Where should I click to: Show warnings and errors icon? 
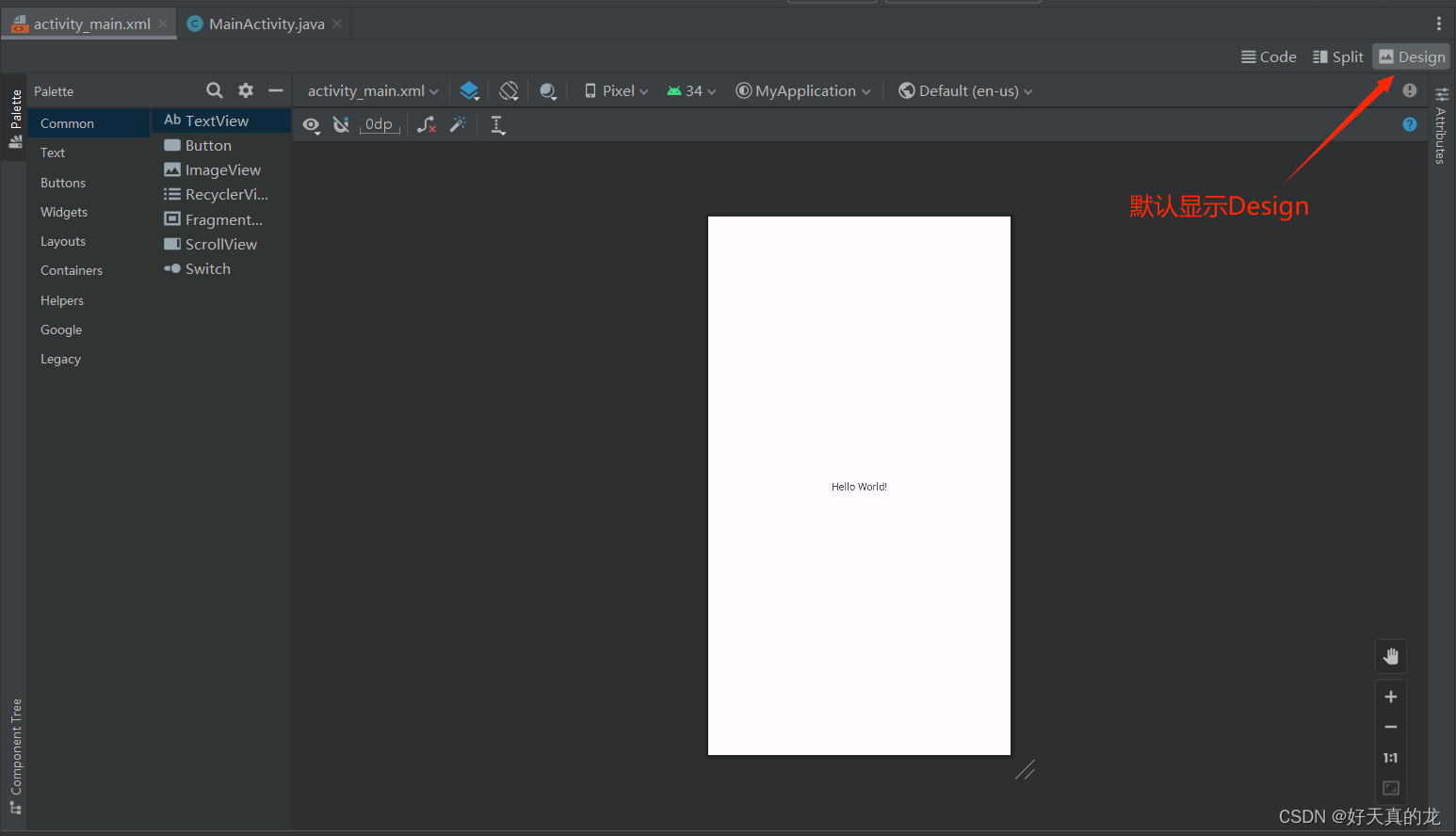pyautogui.click(x=1409, y=90)
